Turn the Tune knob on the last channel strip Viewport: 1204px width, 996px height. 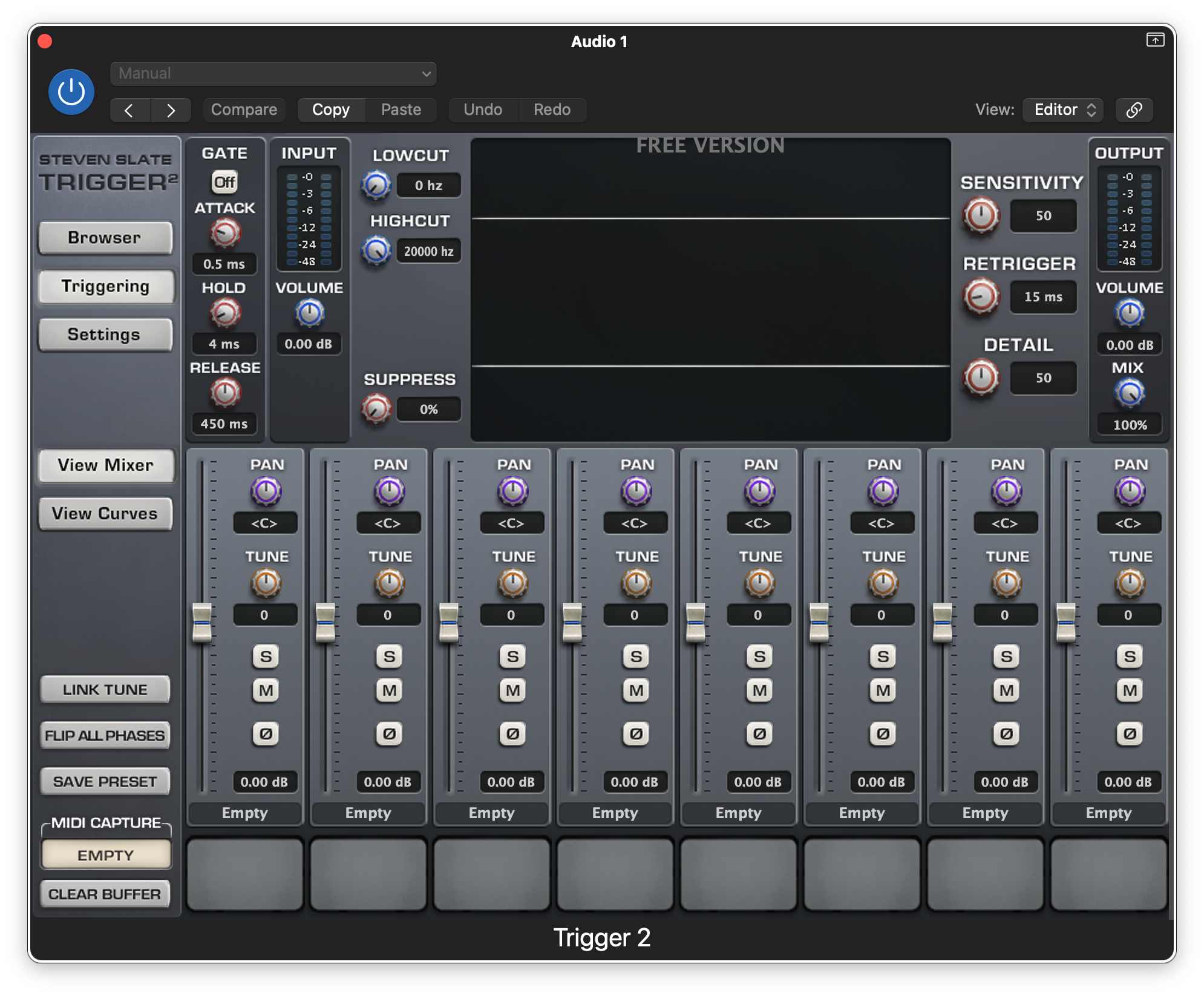coord(1128,583)
